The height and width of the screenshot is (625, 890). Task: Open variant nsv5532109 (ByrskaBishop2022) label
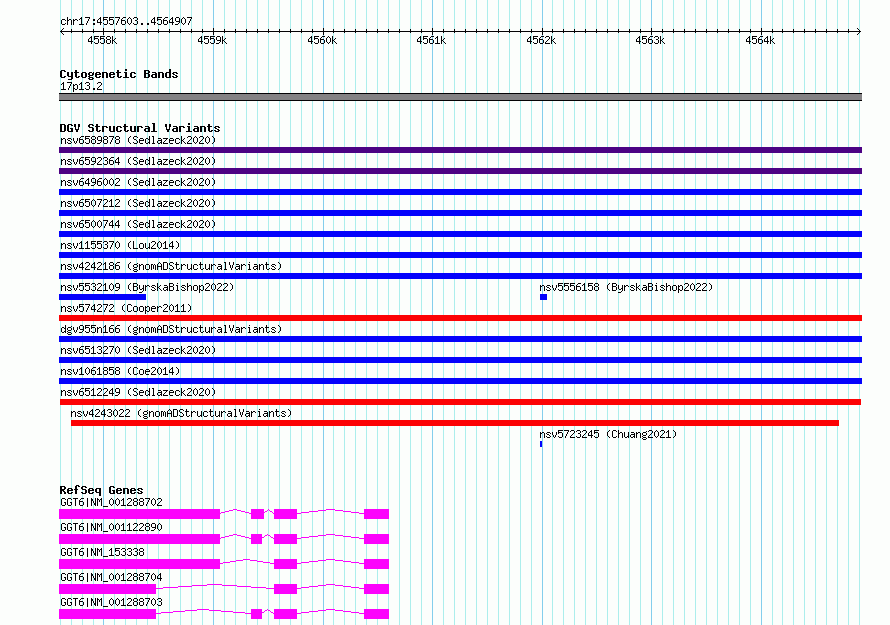pos(147,287)
